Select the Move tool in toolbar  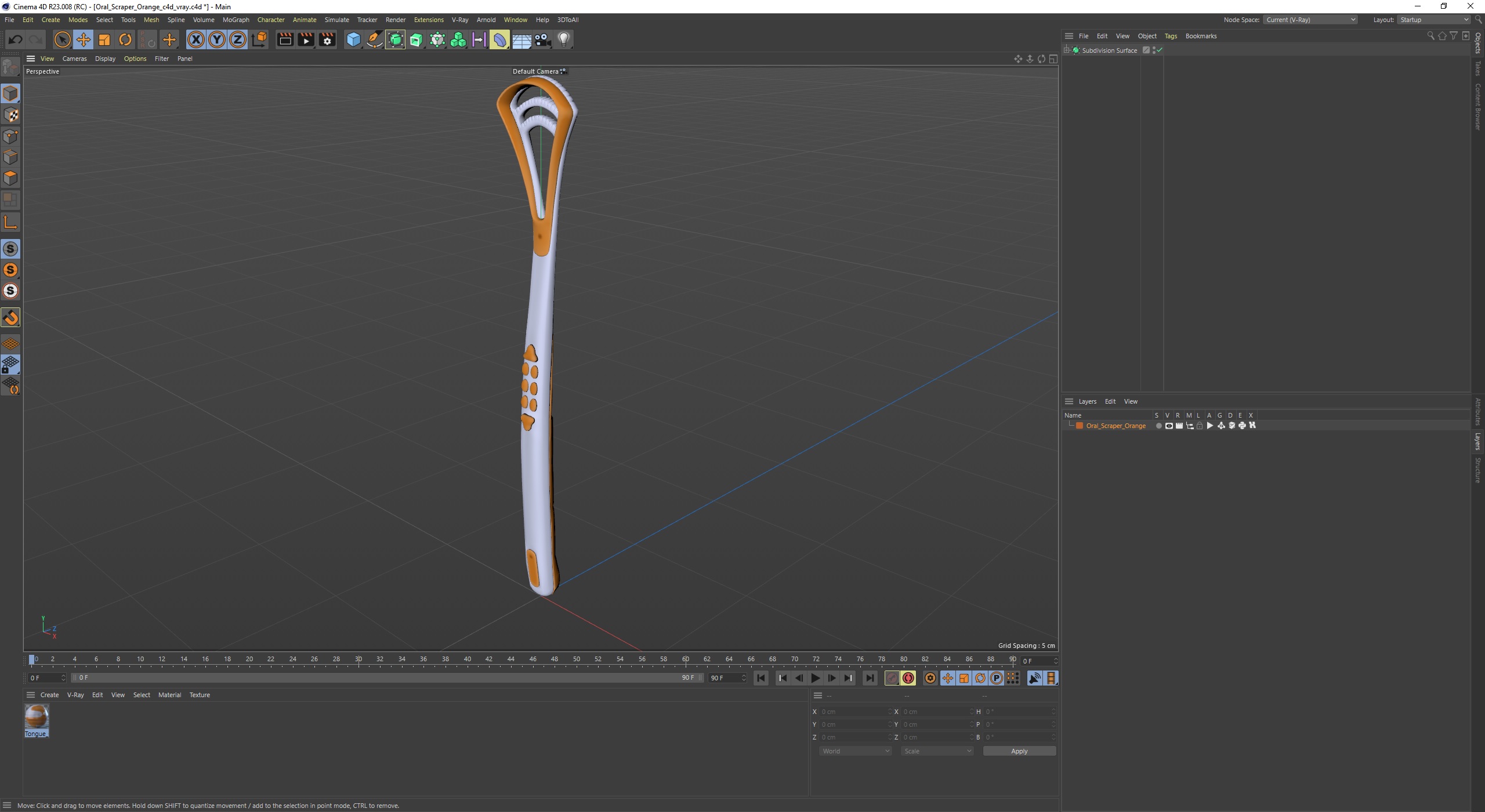pyautogui.click(x=83, y=39)
